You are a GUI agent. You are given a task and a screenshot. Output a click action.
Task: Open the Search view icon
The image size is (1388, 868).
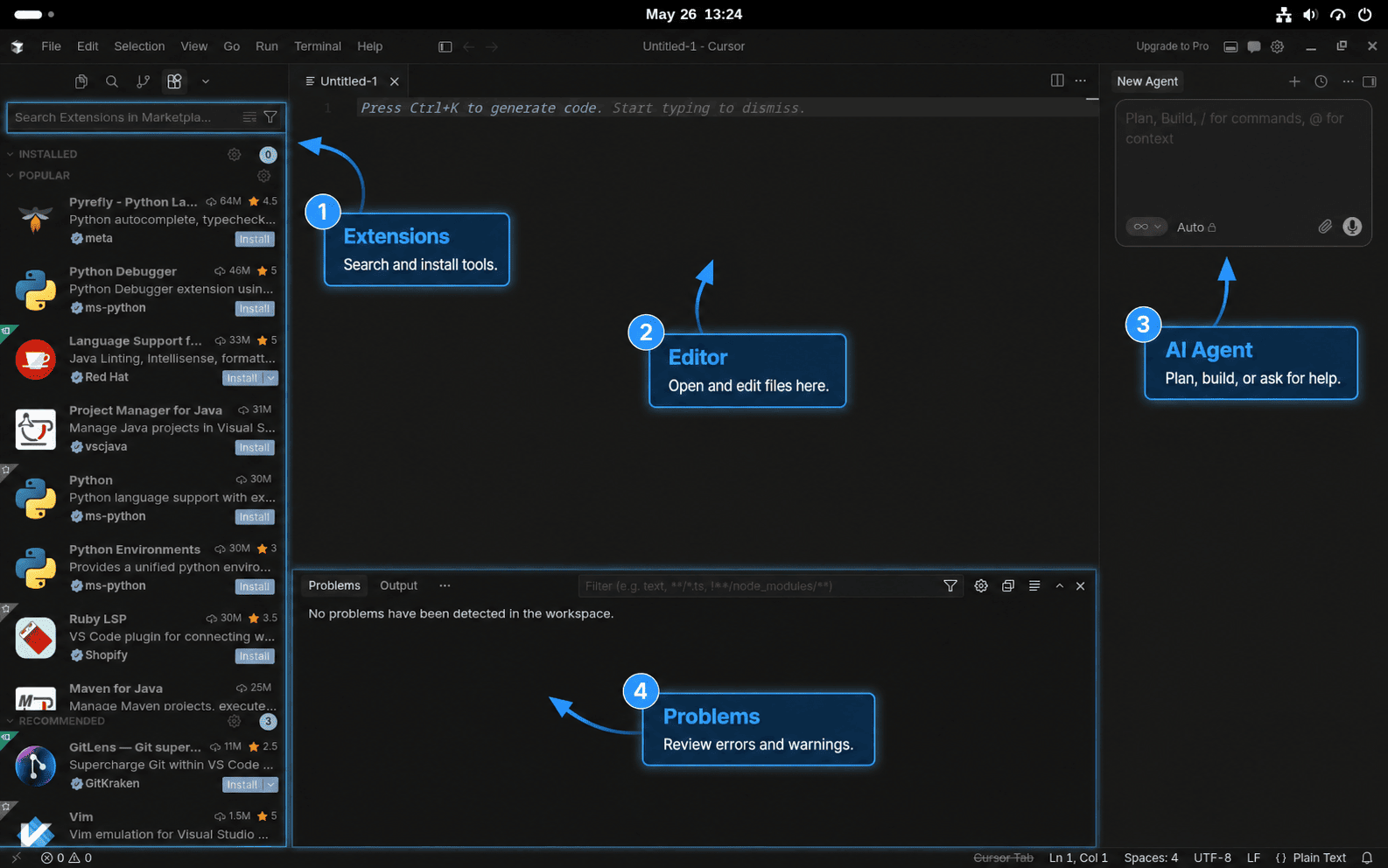point(112,81)
